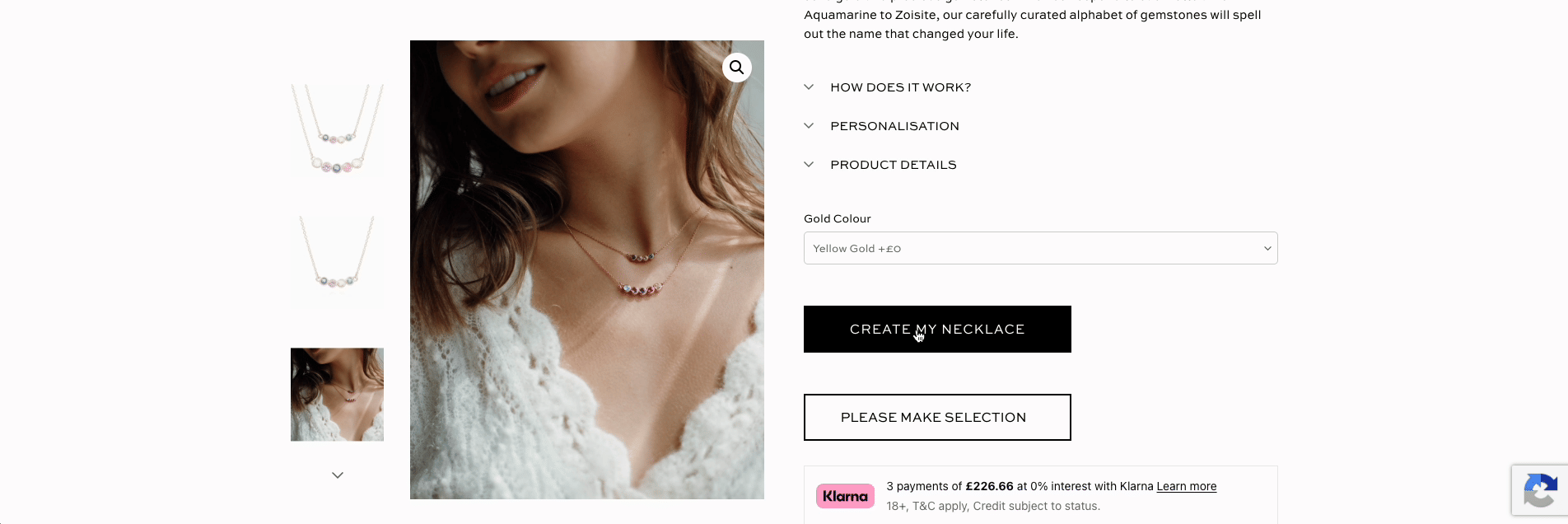Select the two-necklace thumbnail image
Image resolution: width=1568 pixels, height=524 pixels.
coord(337,131)
